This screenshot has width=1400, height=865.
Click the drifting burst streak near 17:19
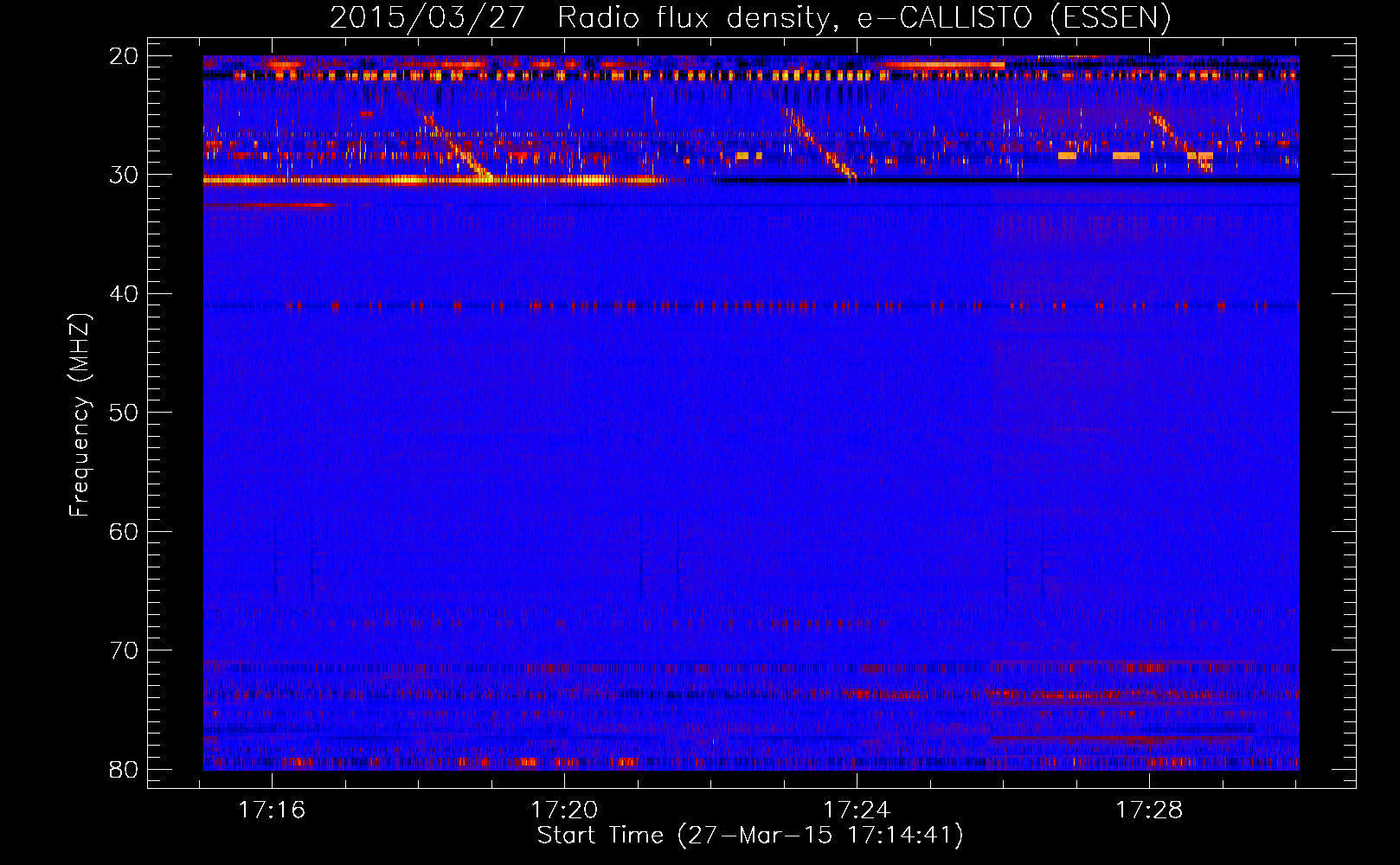[x=456, y=145]
